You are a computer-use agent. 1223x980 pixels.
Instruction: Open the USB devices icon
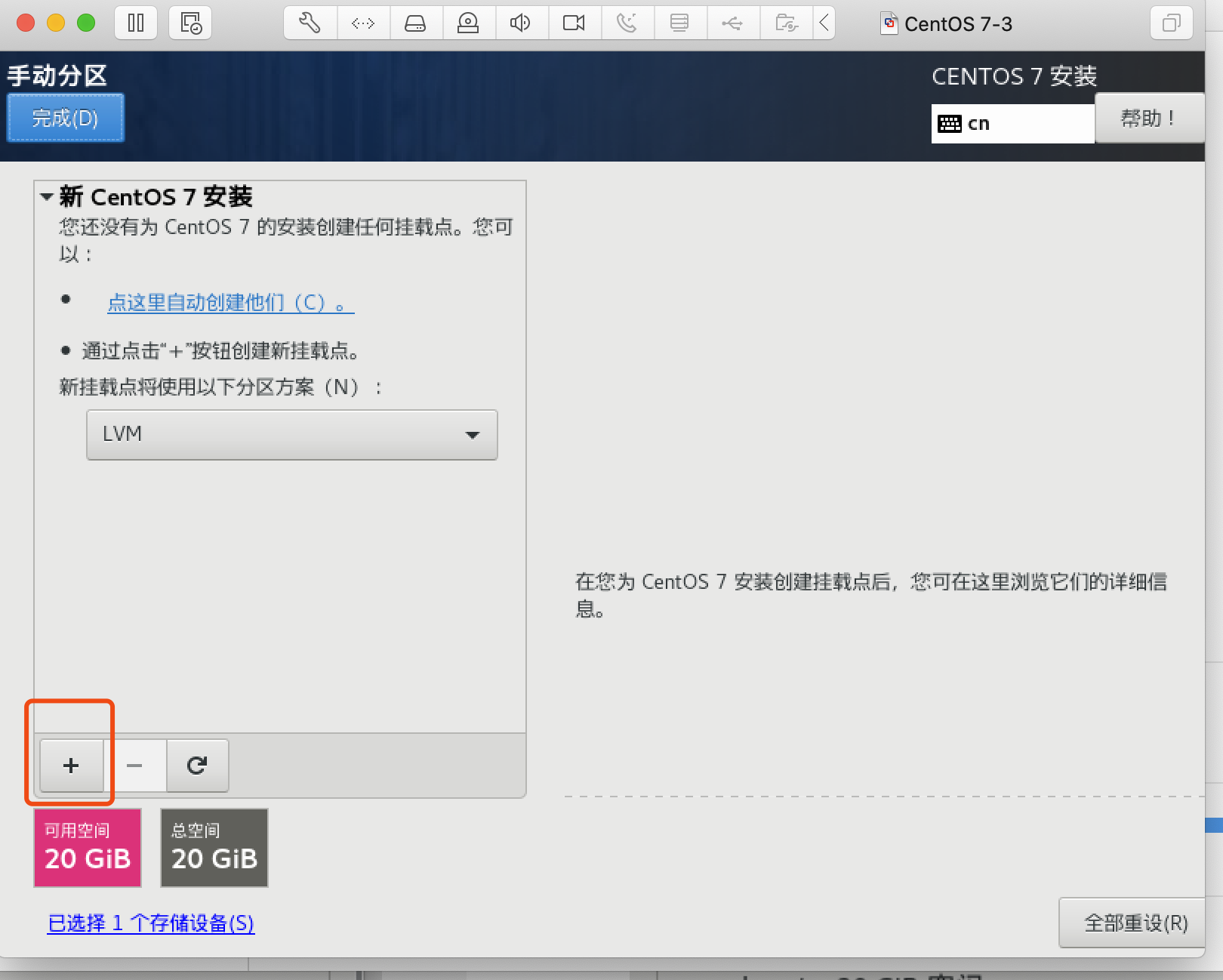click(x=732, y=23)
